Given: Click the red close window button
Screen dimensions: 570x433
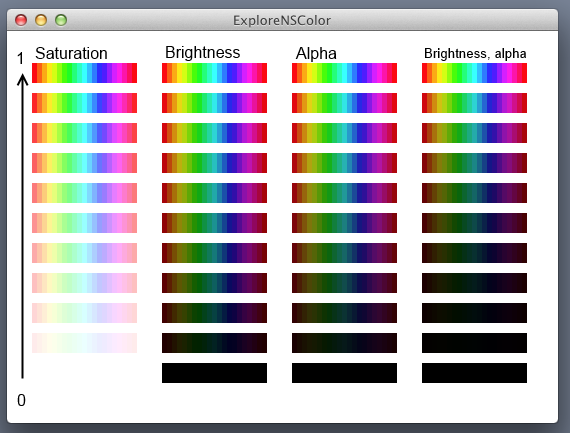Looking at the screenshot, I should [21, 20].
